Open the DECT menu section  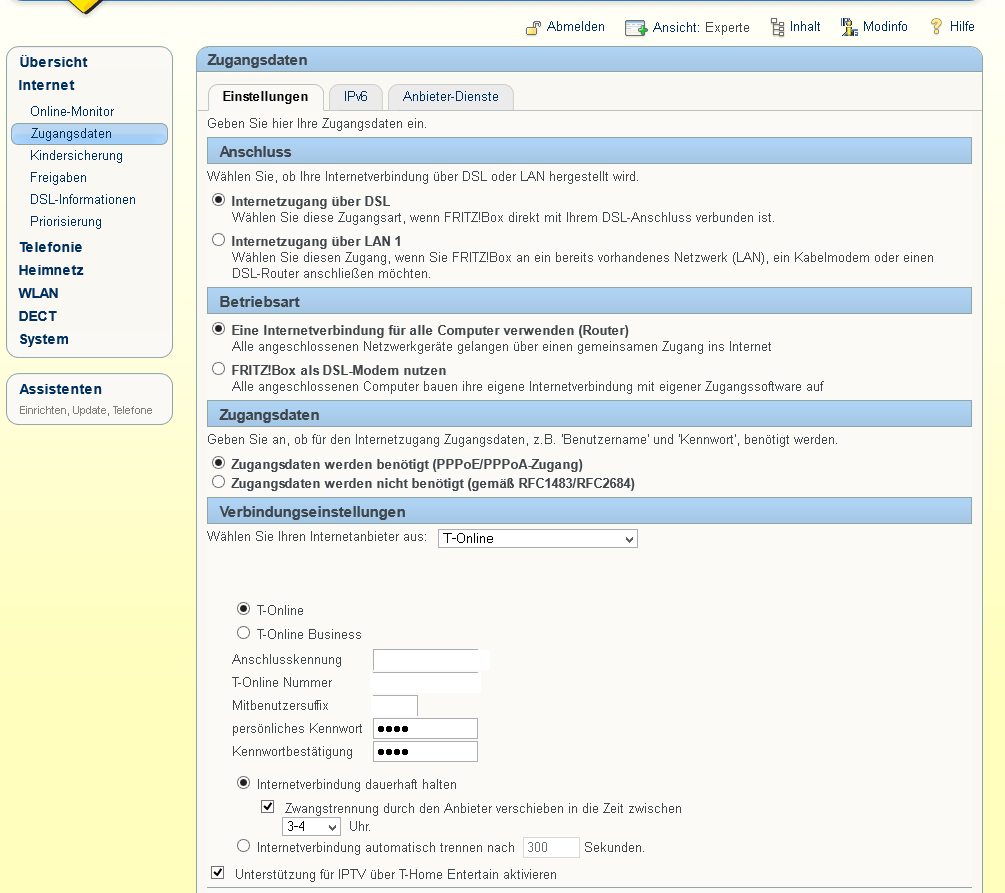click(38, 317)
